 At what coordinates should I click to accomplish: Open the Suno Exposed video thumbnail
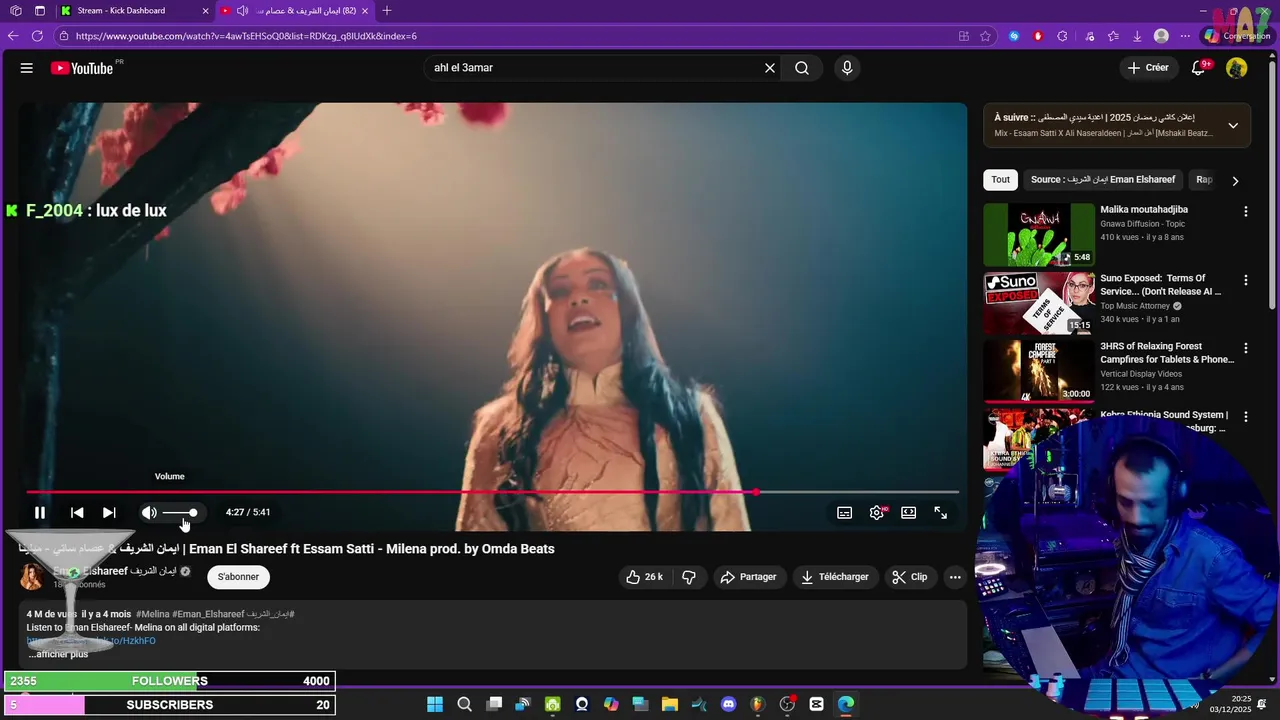point(1039,303)
